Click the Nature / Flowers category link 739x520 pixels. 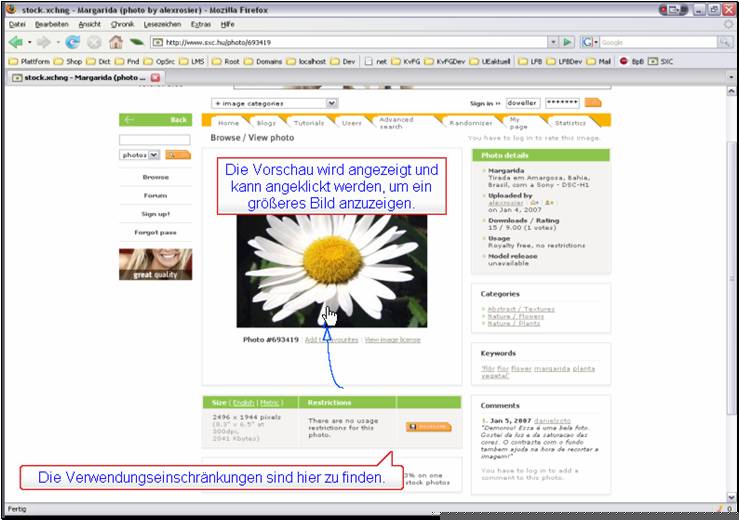[x=516, y=316]
